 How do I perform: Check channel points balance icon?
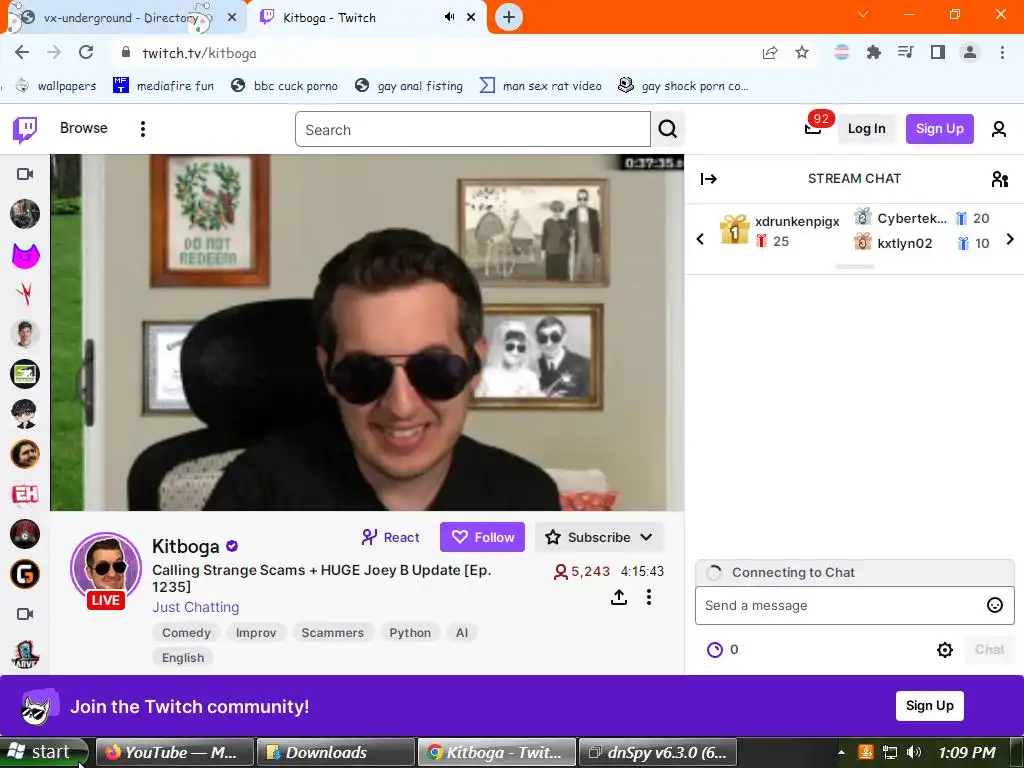[x=715, y=650]
